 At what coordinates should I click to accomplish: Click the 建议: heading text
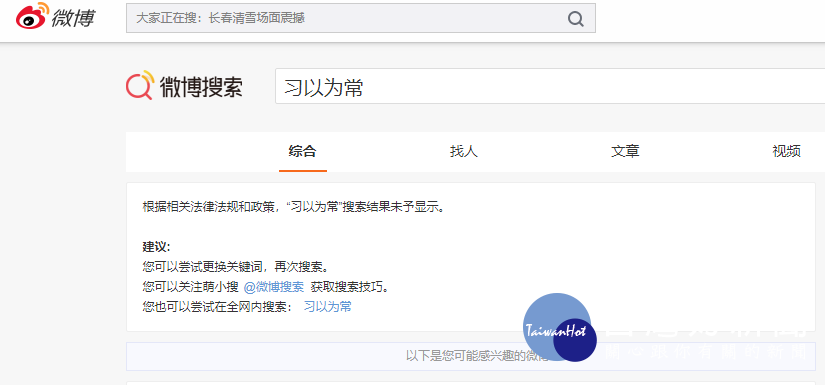(156, 247)
